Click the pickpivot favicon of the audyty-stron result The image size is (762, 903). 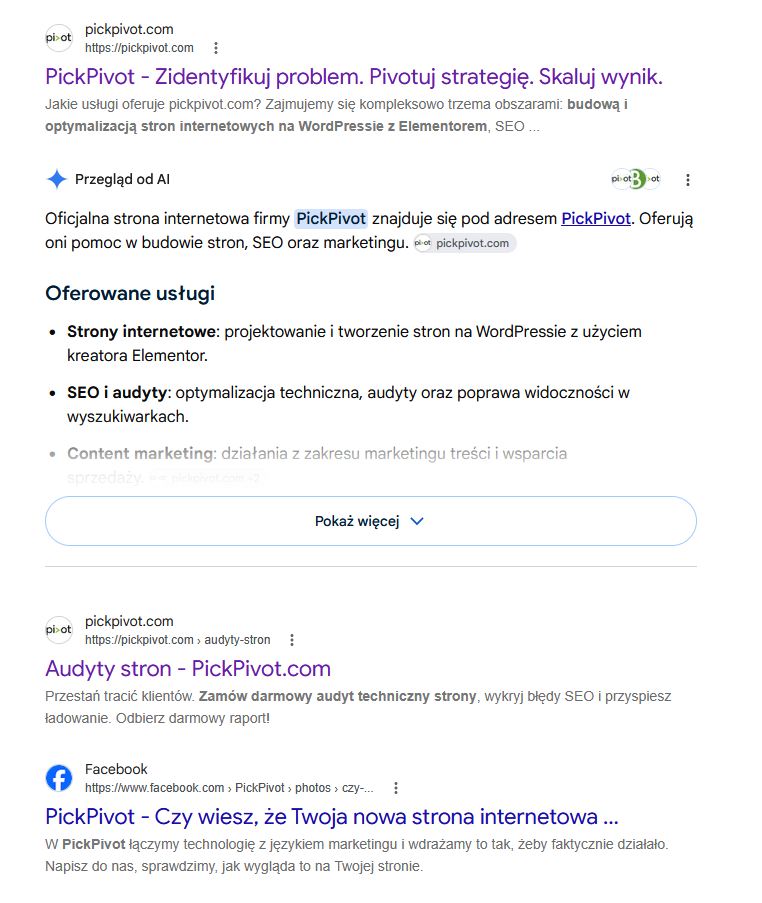[59, 630]
